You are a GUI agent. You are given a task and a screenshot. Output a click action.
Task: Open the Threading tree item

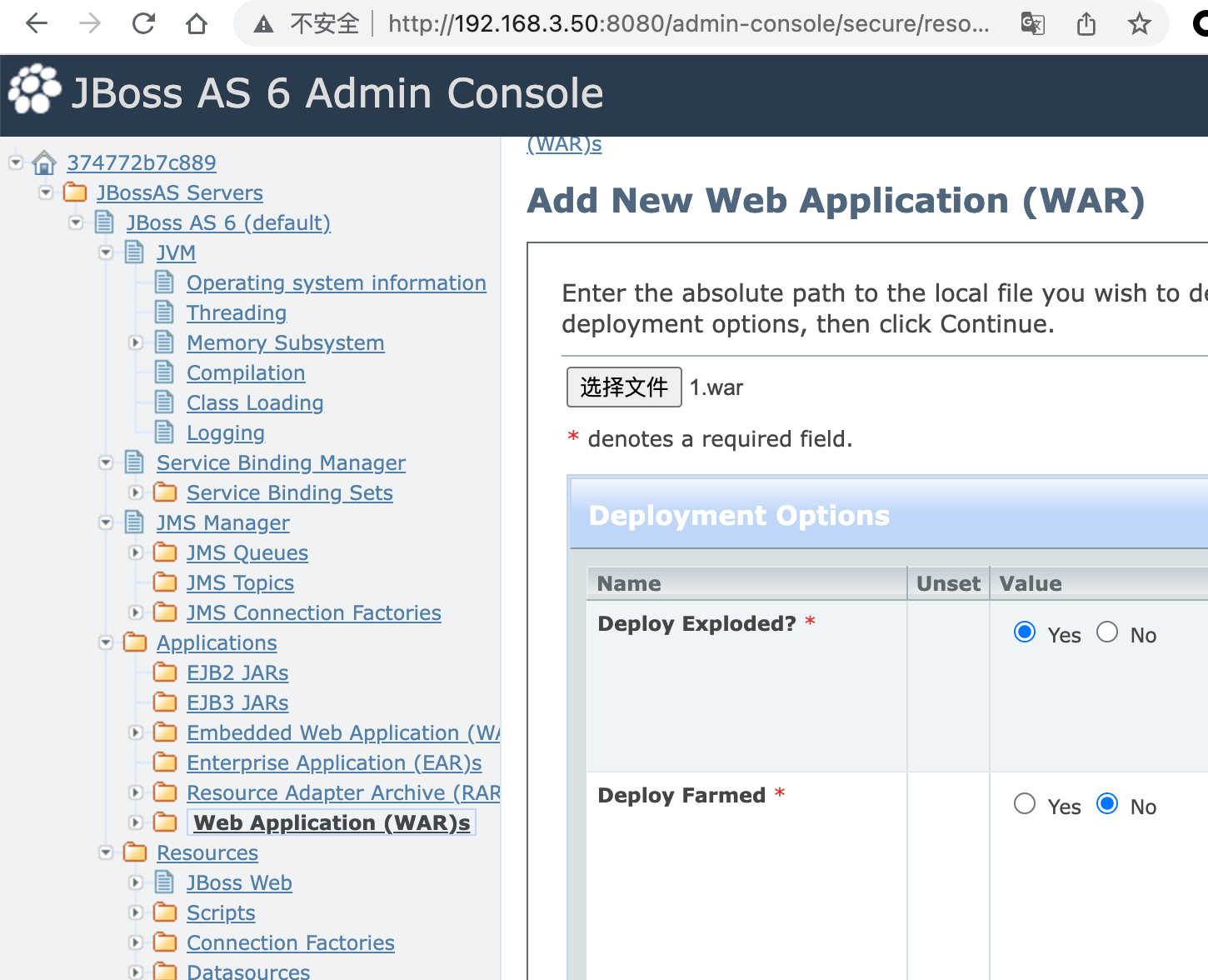click(x=237, y=312)
